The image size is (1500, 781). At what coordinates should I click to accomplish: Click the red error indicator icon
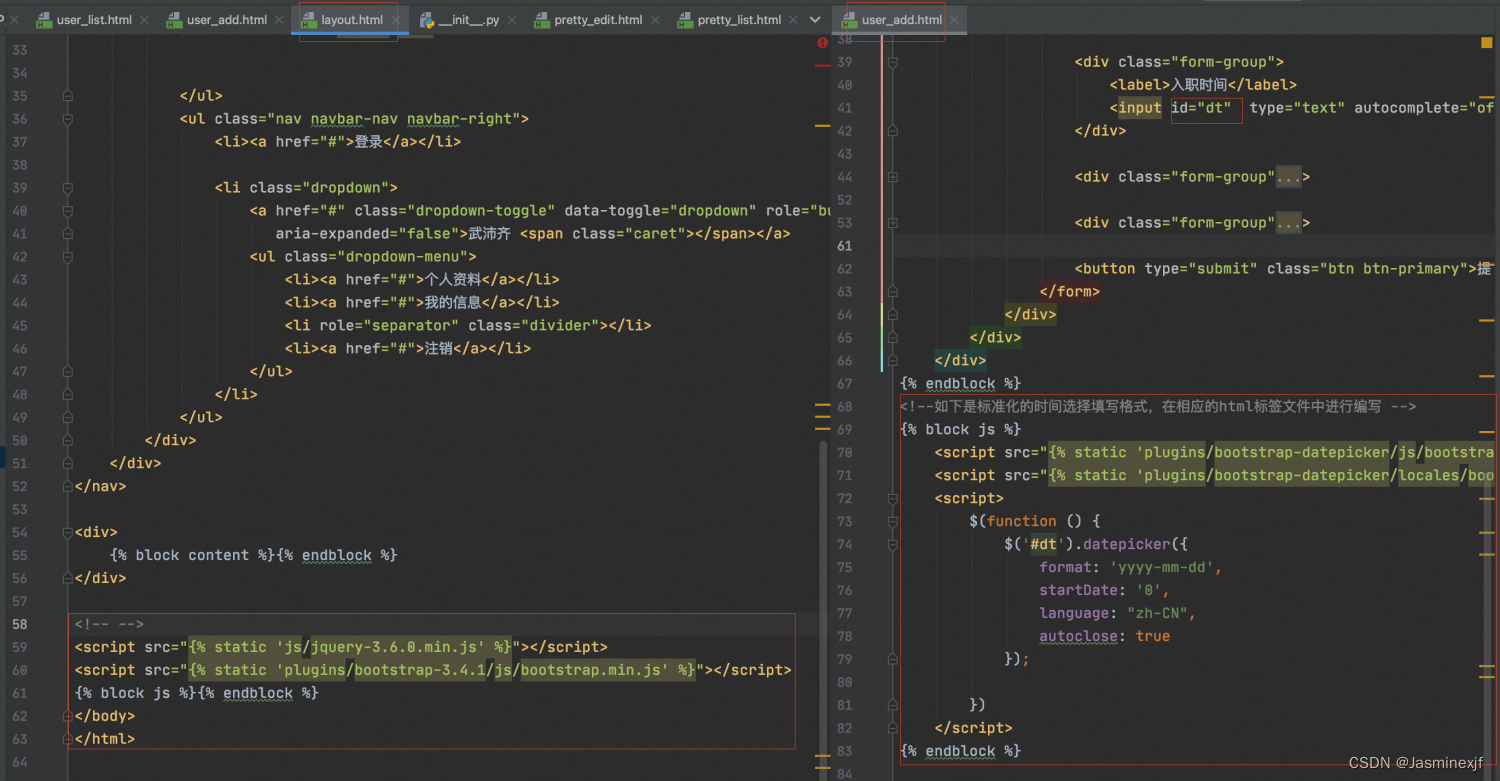pos(822,43)
